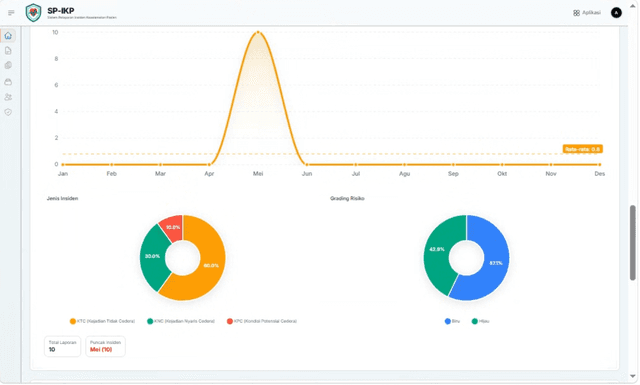Toggle KNC (Kejadian Nyaris Cedera) legend item

(x=181, y=321)
